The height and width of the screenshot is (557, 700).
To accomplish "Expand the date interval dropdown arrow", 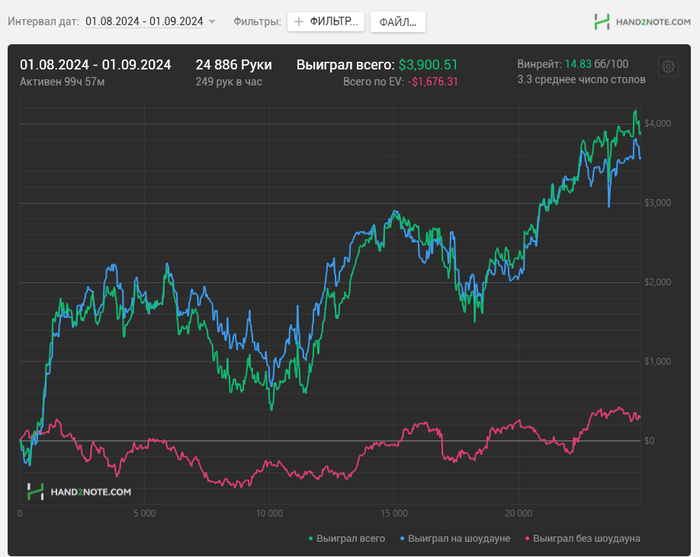I will pos(212,22).
